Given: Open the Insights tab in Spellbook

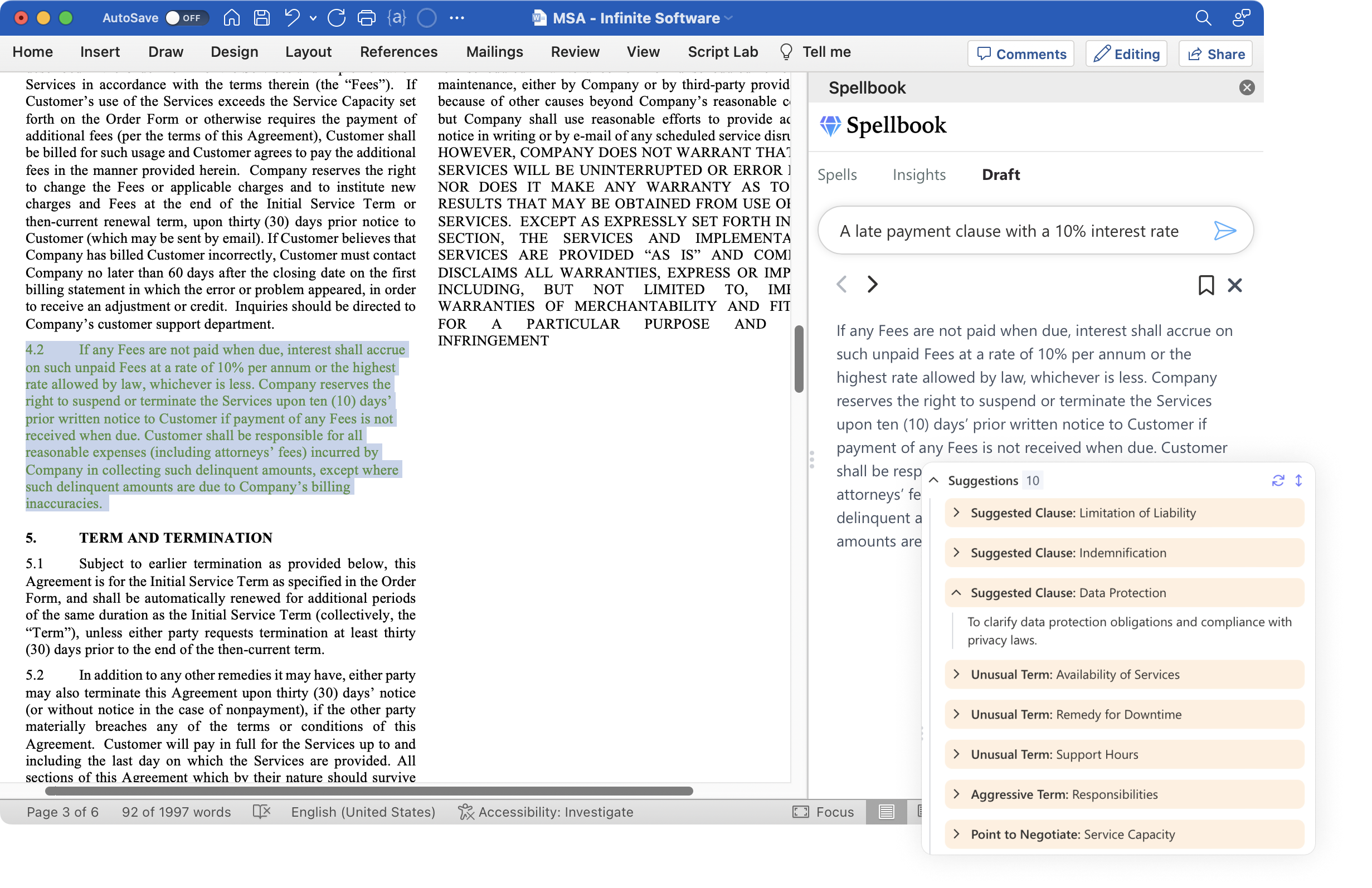Looking at the screenshot, I should [919, 174].
